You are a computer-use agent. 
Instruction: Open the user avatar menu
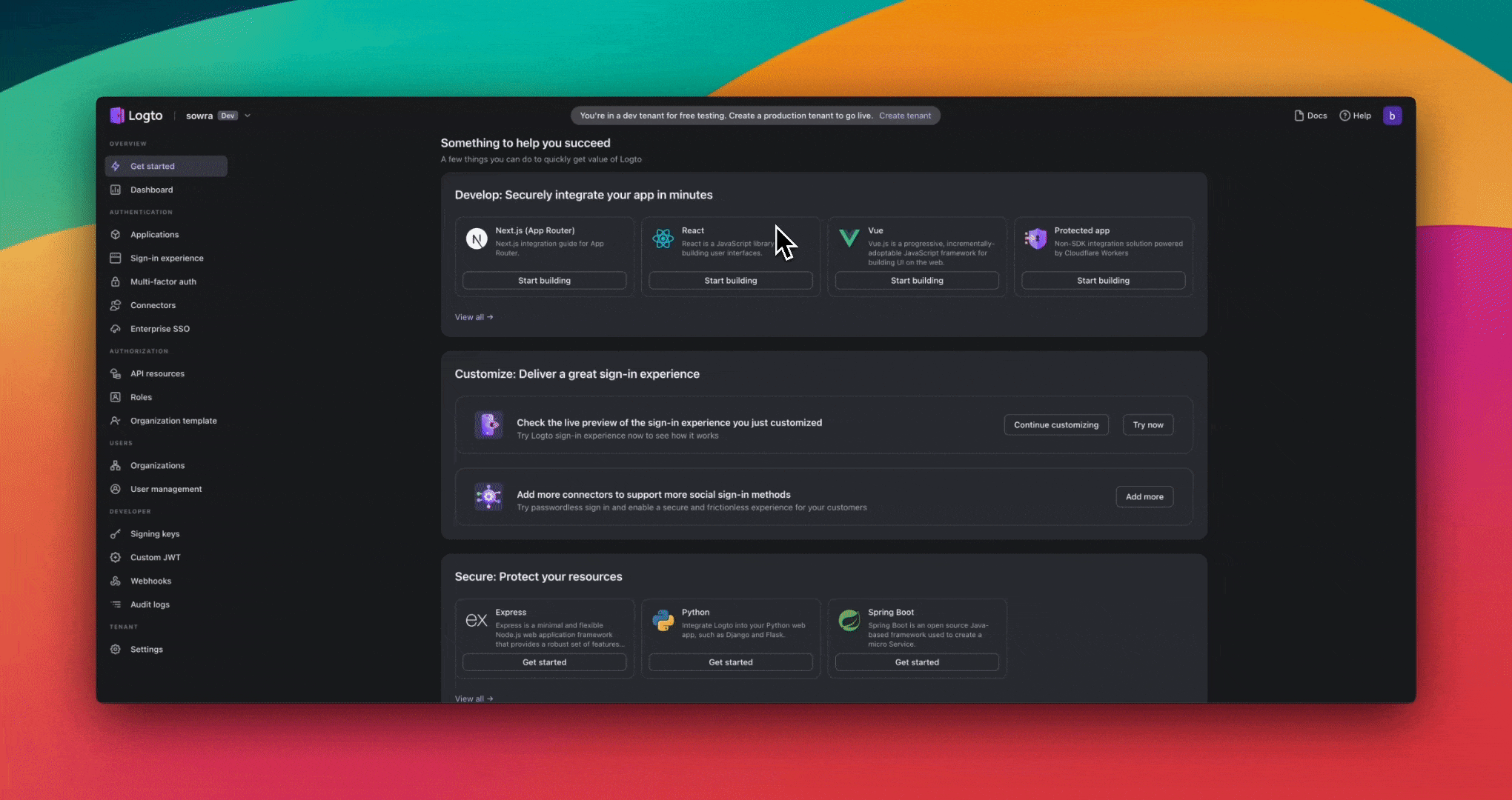pyautogui.click(x=1391, y=116)
